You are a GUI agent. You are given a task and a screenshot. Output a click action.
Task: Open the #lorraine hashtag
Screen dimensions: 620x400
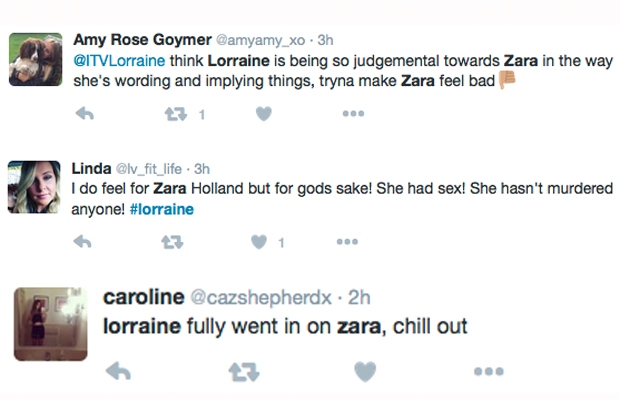tap(162, 209)
